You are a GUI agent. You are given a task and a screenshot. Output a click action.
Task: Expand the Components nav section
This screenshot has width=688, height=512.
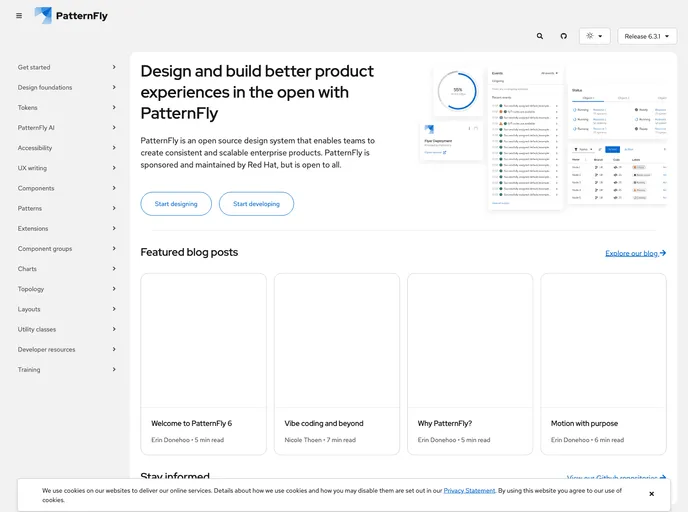(x=67, y=188)
